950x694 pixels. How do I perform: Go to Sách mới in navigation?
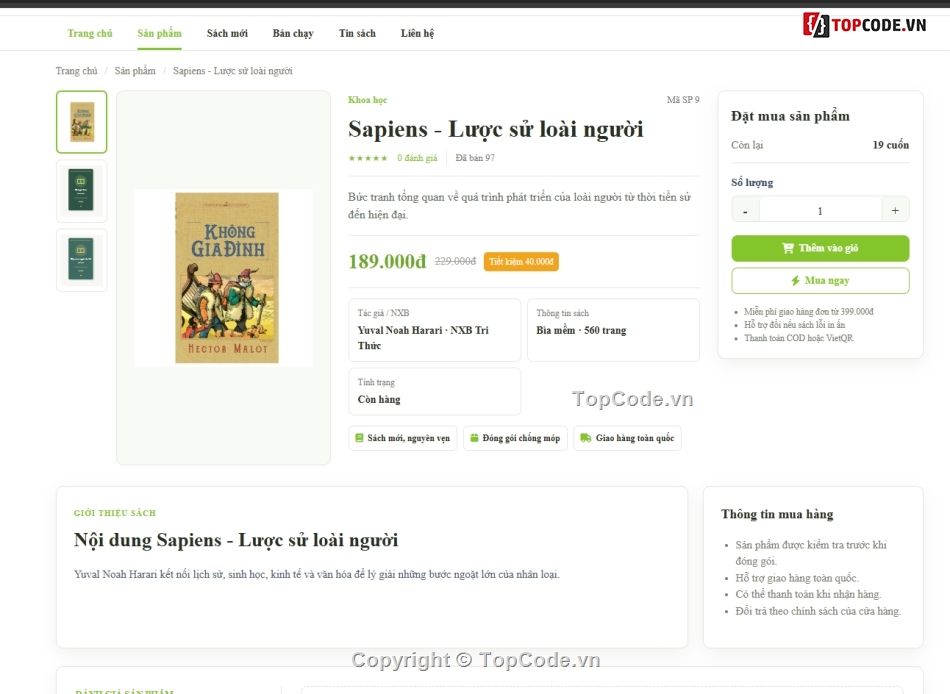click(227, 33)
